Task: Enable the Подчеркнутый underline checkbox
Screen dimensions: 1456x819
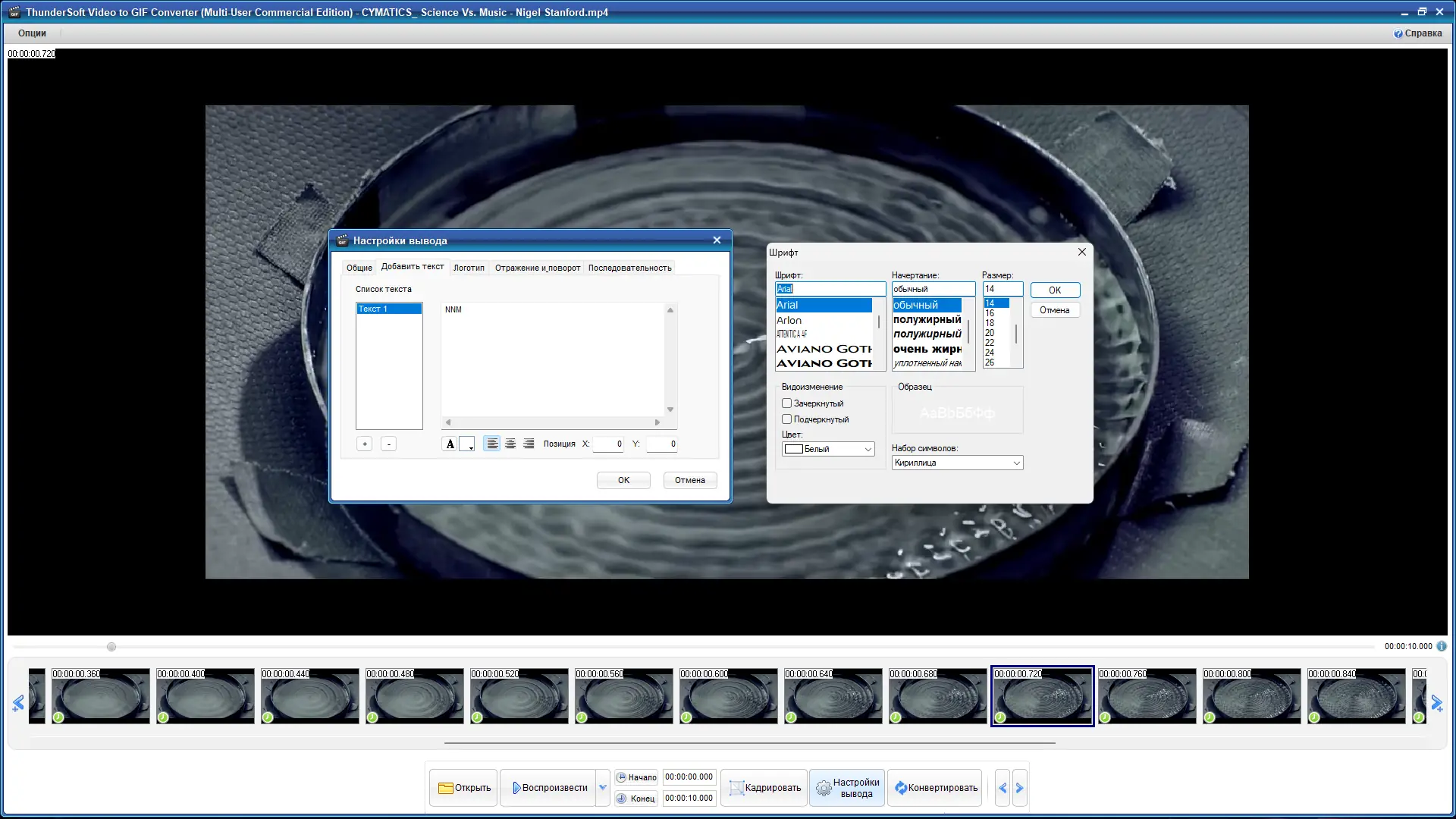Action: [x=787, y=419]
